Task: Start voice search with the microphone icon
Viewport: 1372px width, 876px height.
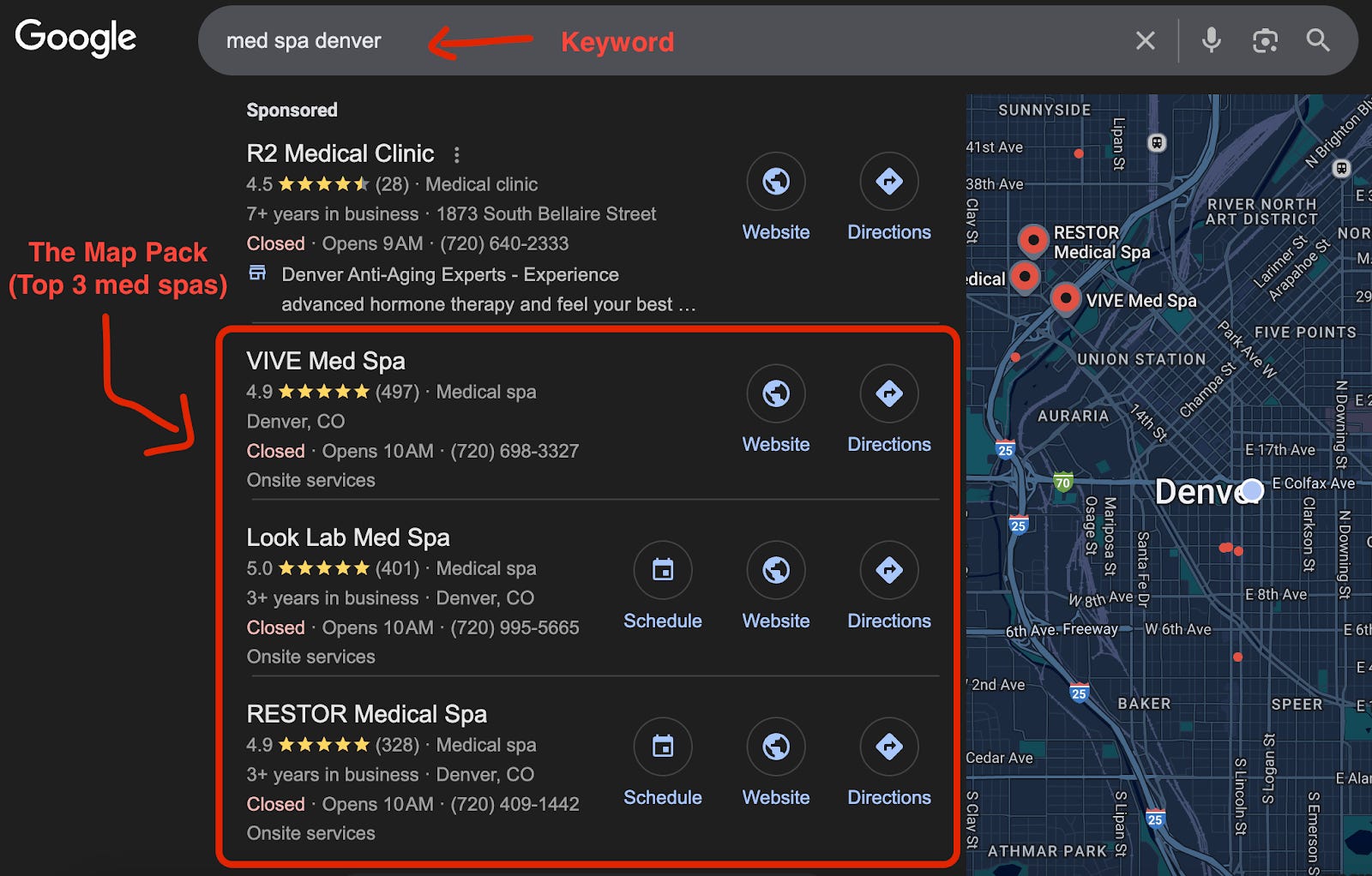Action: pos(1211,40)
